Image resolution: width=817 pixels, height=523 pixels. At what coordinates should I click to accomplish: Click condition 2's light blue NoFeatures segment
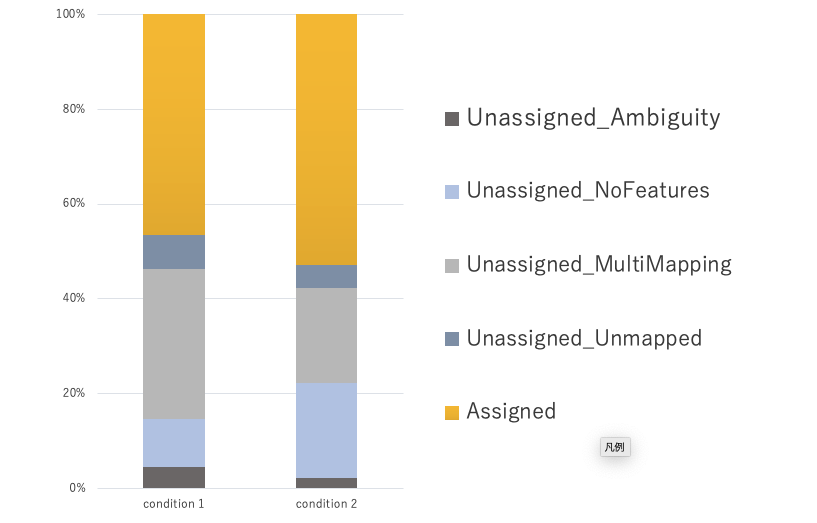click(x=326, y=430)
